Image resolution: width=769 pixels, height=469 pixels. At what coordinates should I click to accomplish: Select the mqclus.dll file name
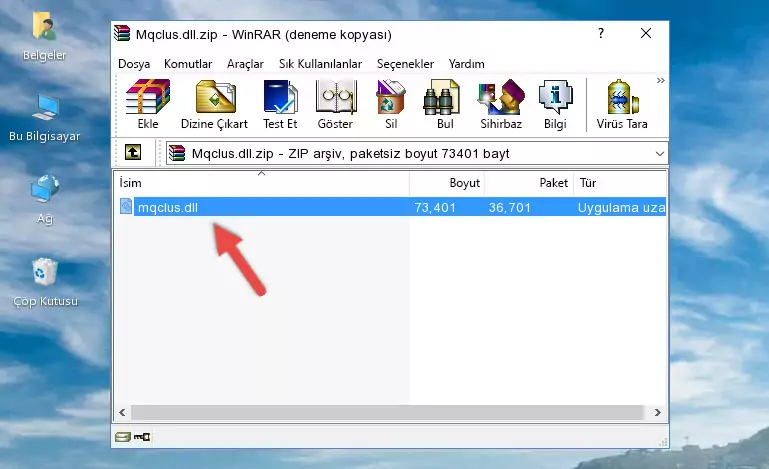(168, 208)
